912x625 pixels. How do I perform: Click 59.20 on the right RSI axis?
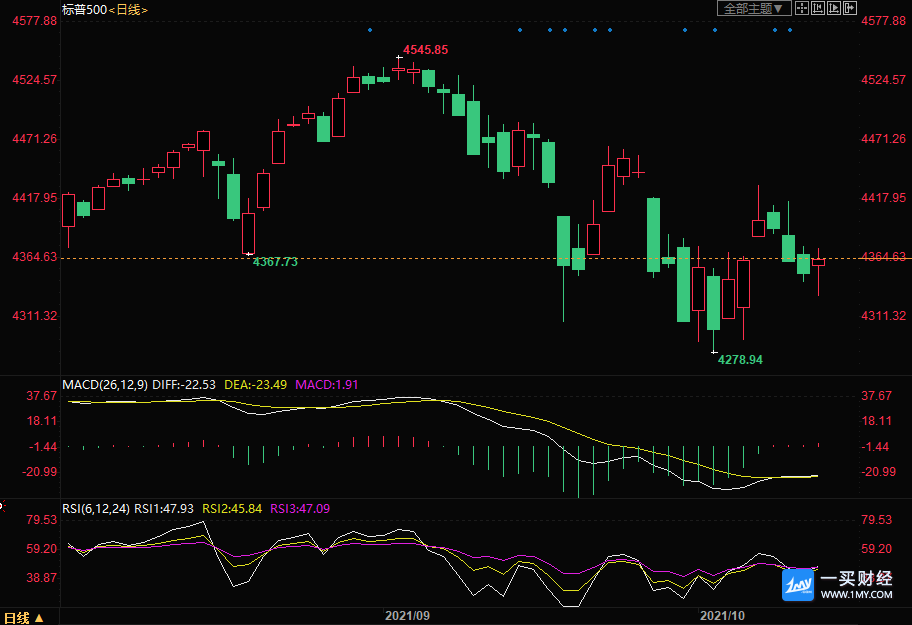point(877,549)
